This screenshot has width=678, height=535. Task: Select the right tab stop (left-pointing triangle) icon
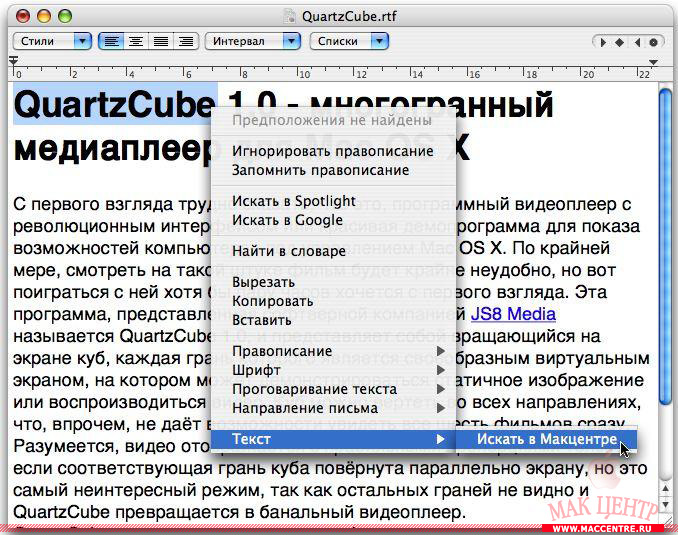[637, 42]
